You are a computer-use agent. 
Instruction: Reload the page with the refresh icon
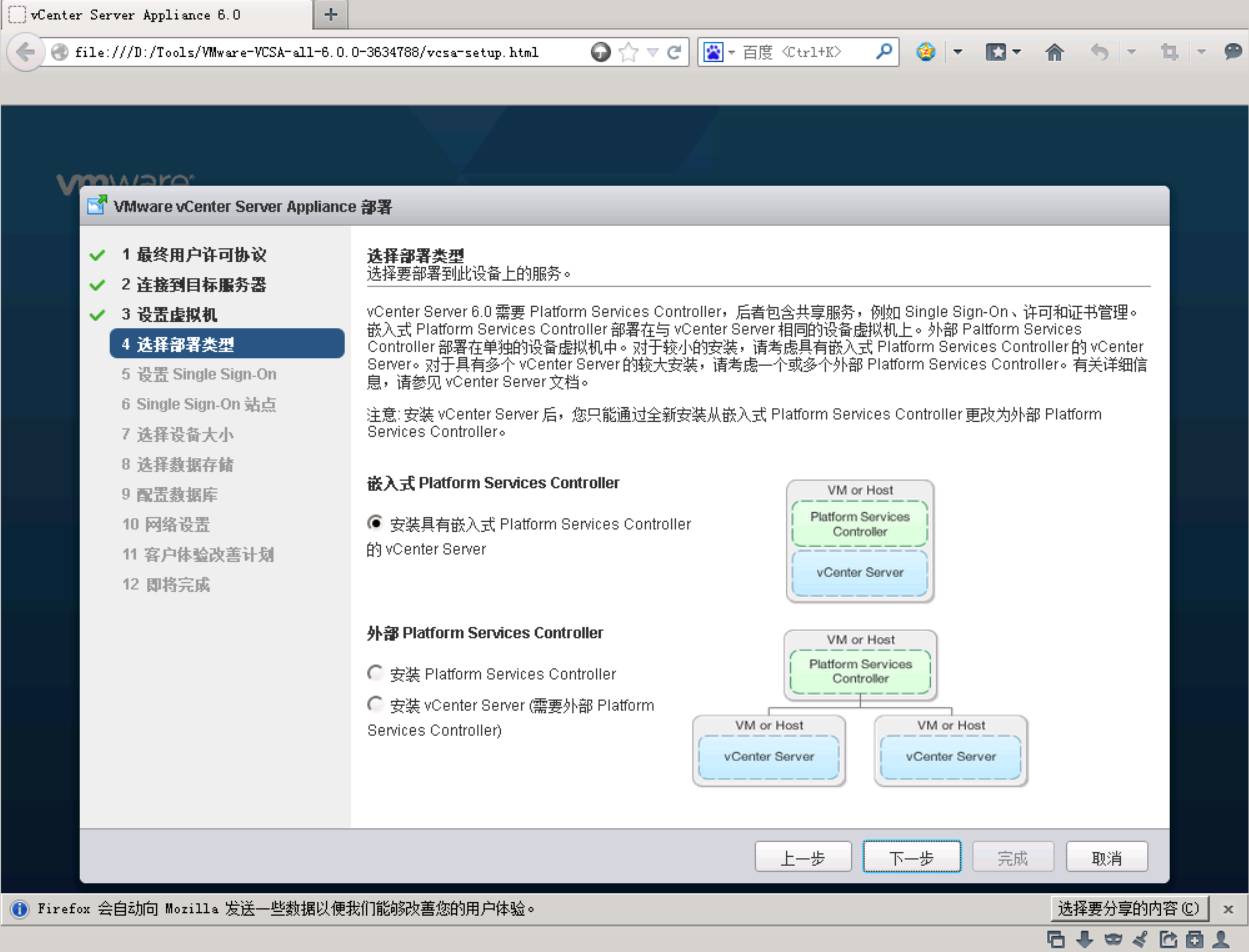674,52
